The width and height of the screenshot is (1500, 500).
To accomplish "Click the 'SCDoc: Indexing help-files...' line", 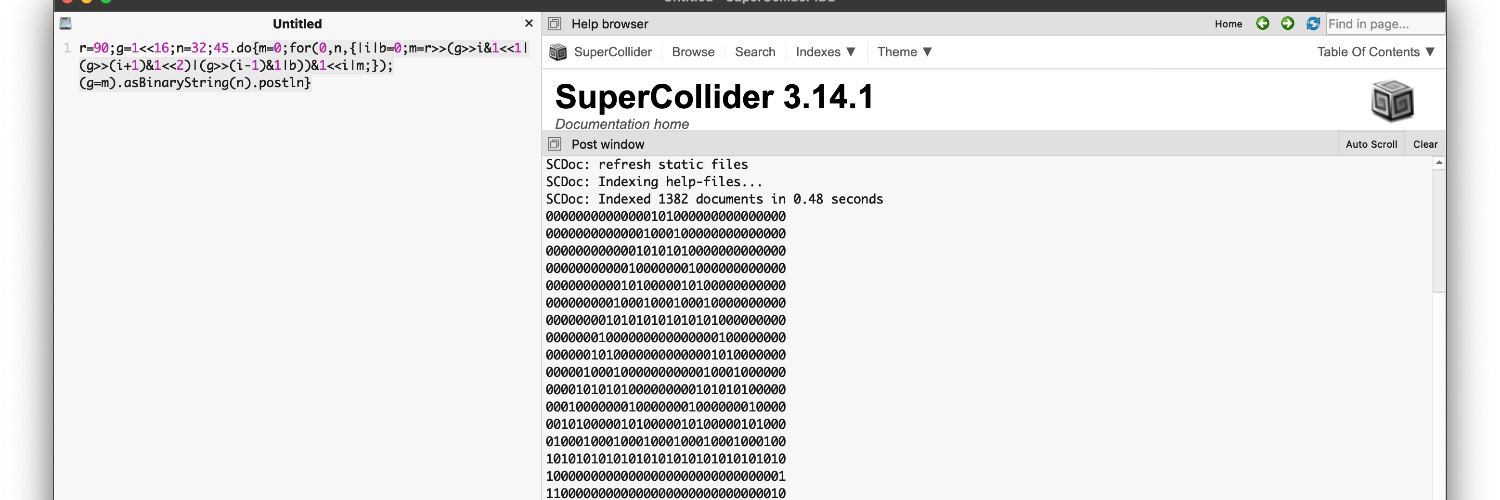I will (x=655, y=182).
